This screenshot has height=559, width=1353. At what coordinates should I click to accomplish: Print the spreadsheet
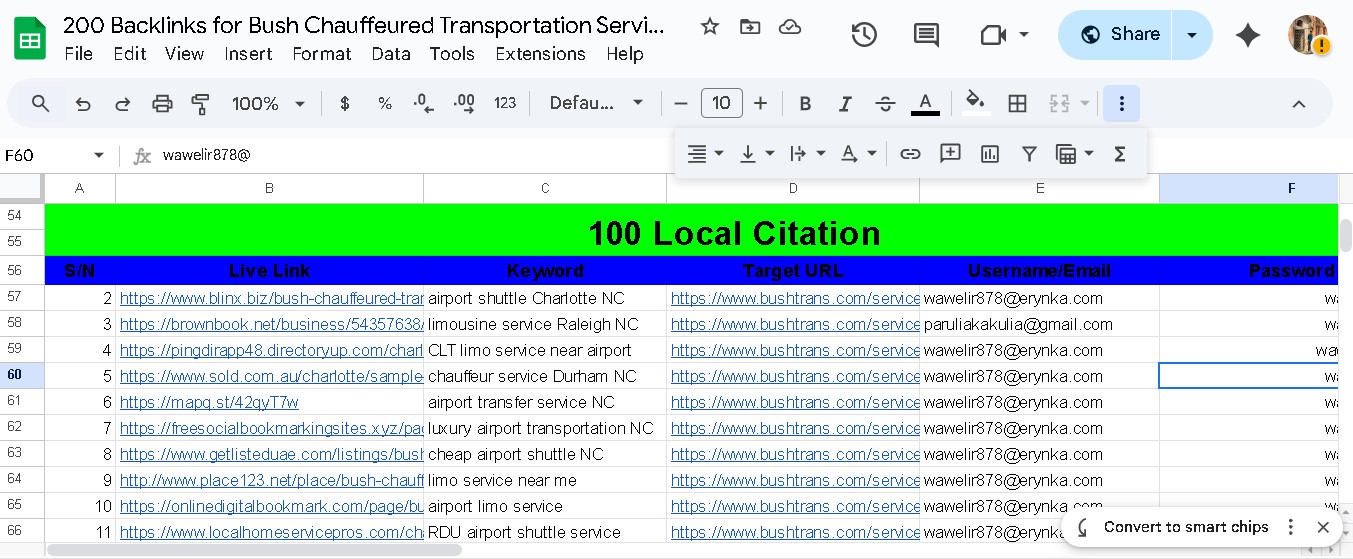point(162,103)
